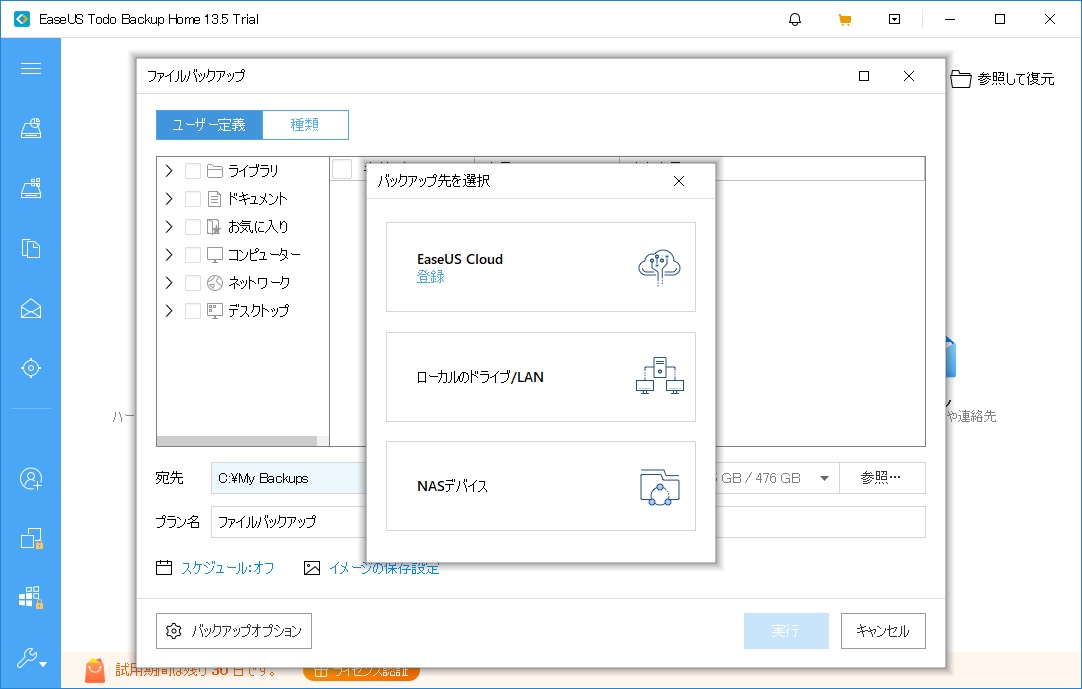Click the horizontal scrollbar under the folder tree
The image size is (1082, 689).
click(x=237, y=440)
